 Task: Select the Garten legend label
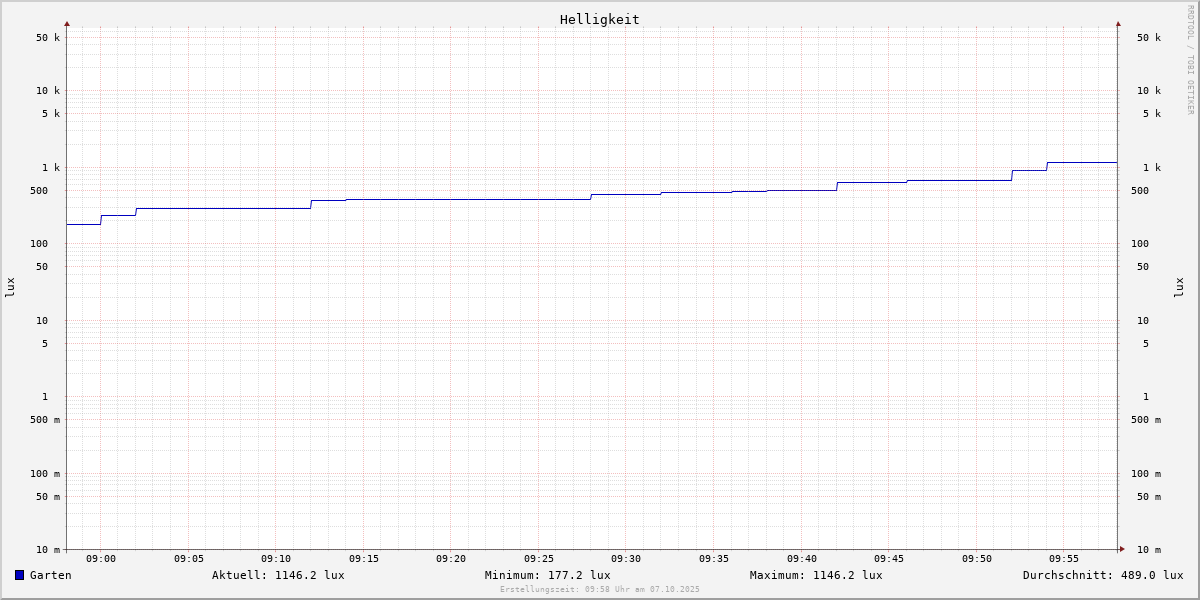click(x=50, y=575)
